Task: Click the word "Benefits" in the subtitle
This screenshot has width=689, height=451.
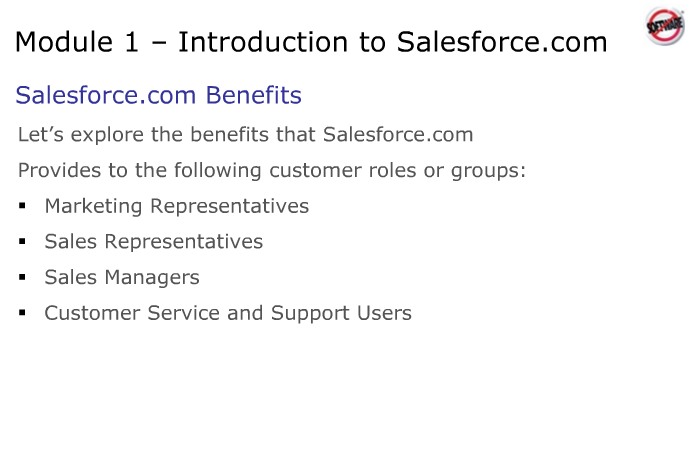Action: click(254, 96)
